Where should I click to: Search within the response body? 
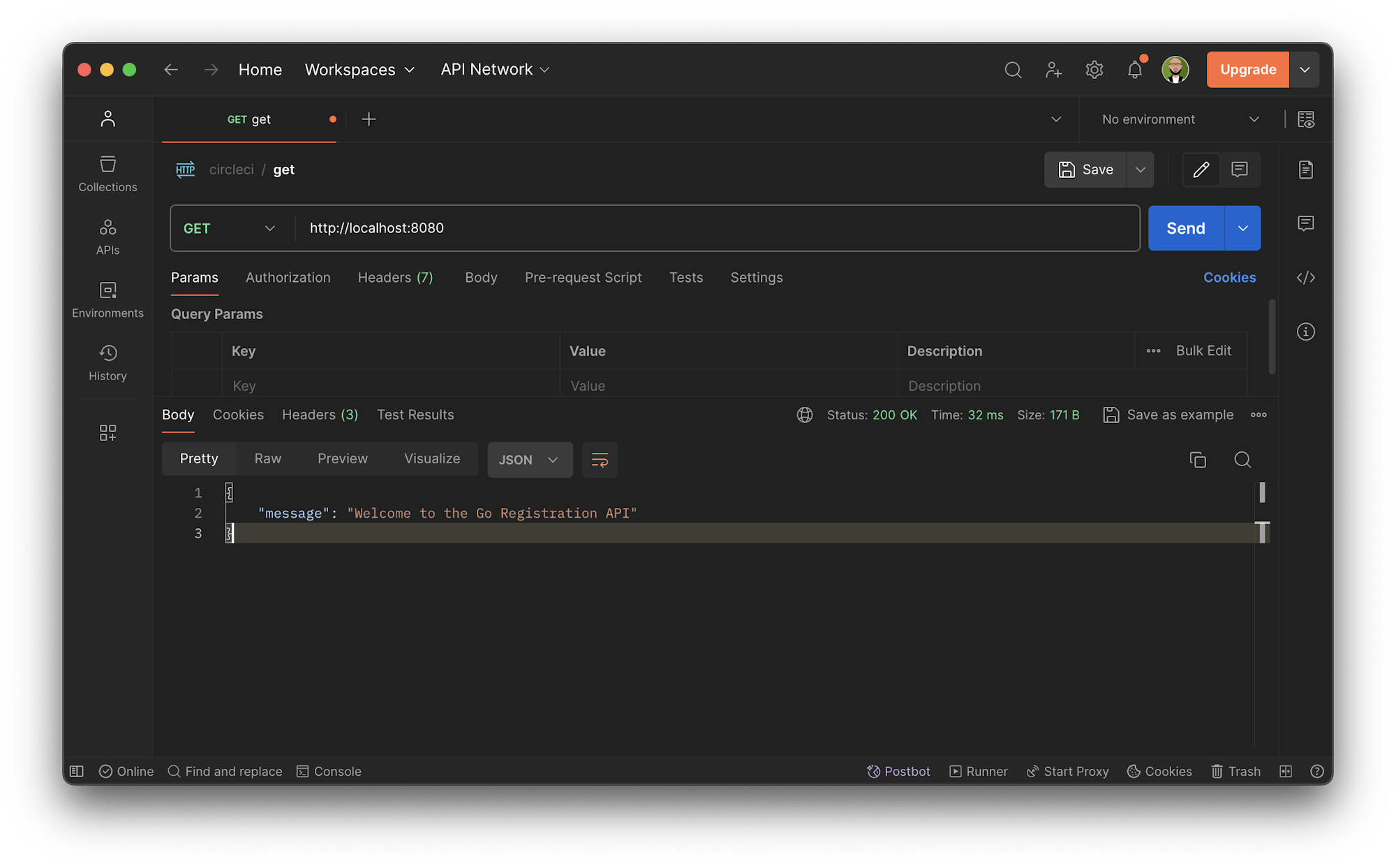pyautogui.click(x=1242, y=460)
